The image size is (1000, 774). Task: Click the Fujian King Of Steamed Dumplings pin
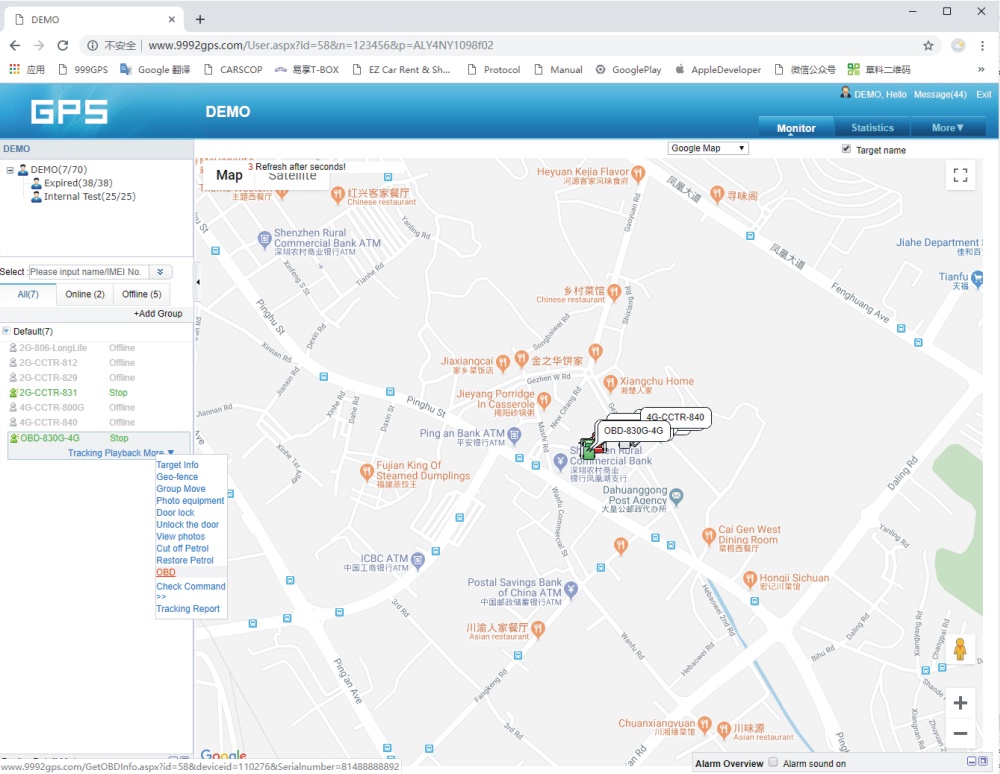pyautogui.click(x=367, y=472)
